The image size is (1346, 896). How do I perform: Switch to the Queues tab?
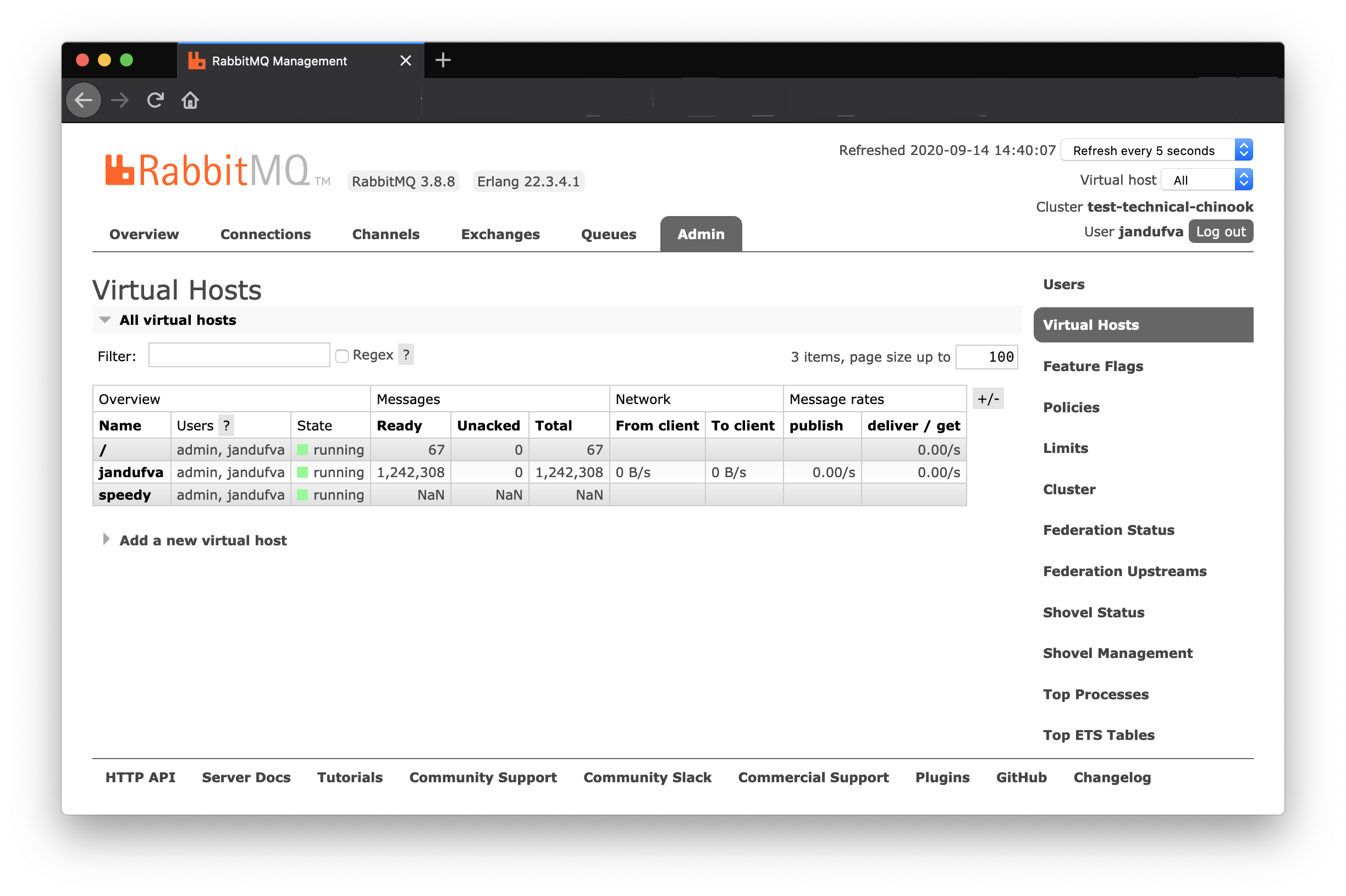click(x=609, y=234)
